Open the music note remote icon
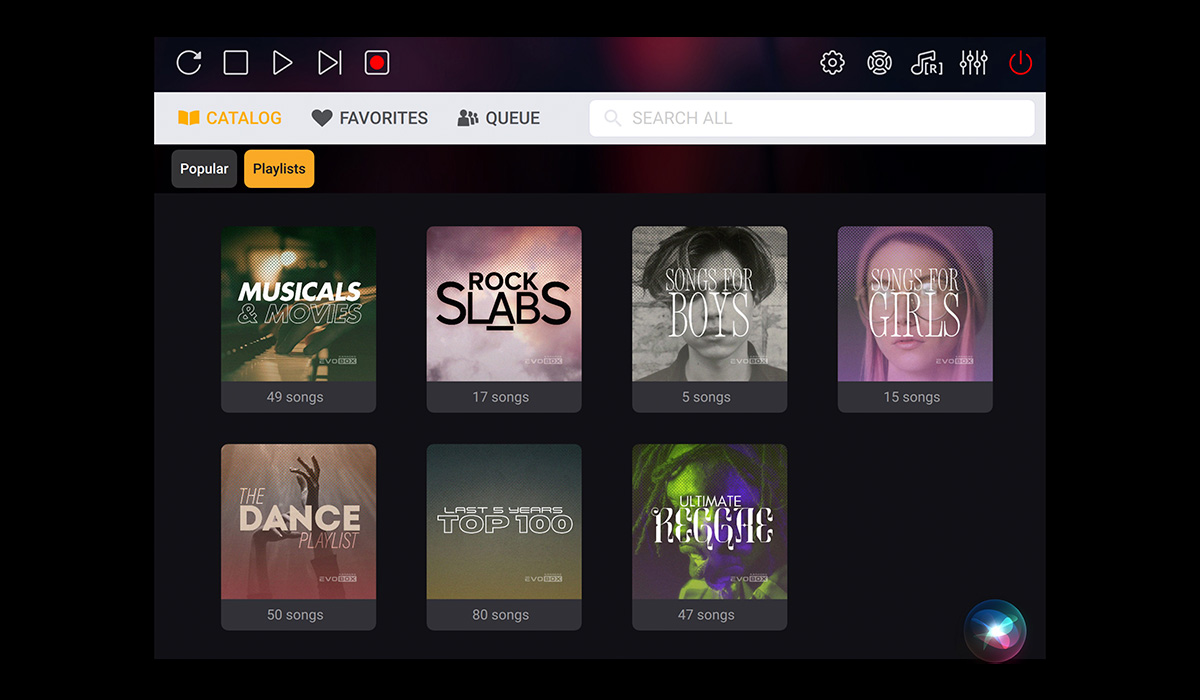Viewport: 1200px width, 700px height. 926,63
